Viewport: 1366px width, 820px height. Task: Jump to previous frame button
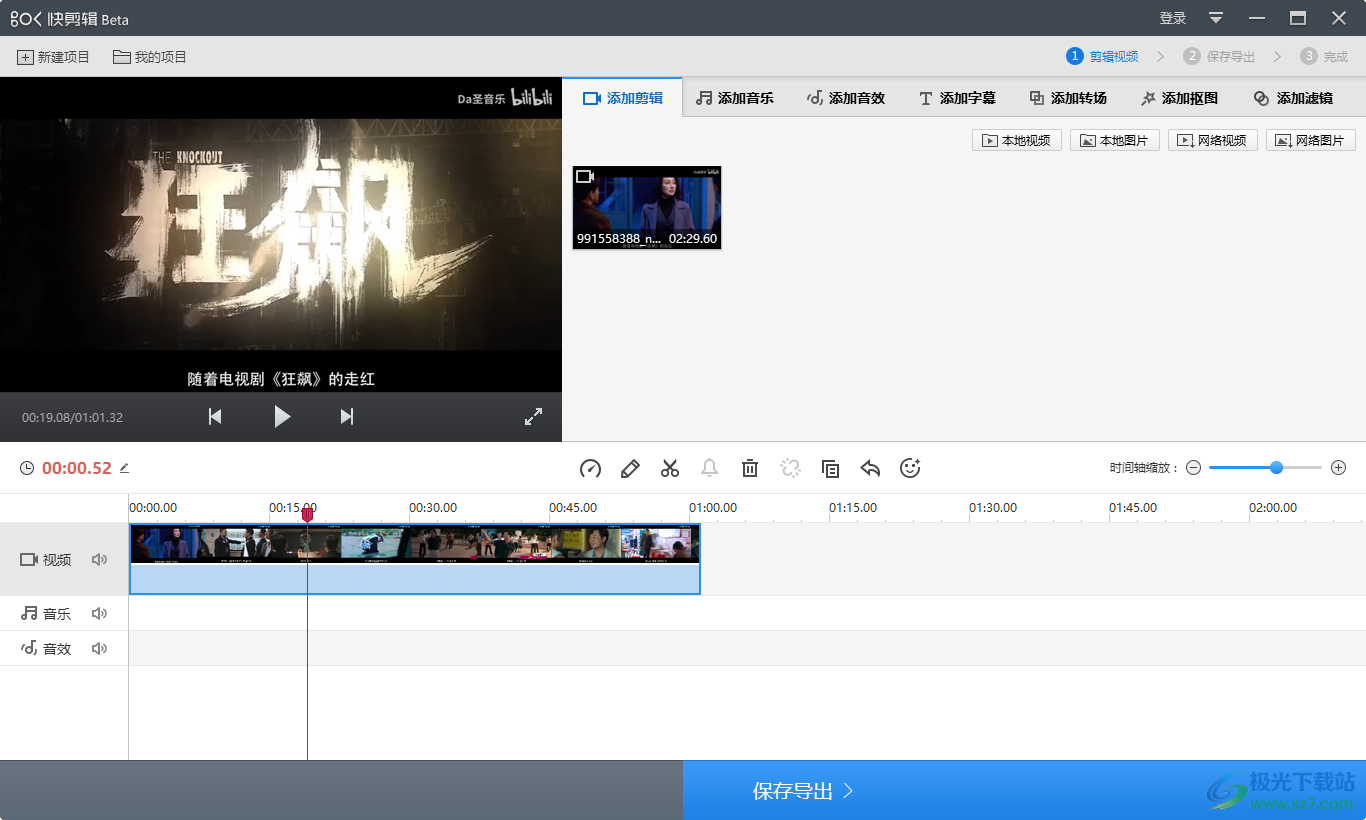pyautogui.click(x=215, y=417)
